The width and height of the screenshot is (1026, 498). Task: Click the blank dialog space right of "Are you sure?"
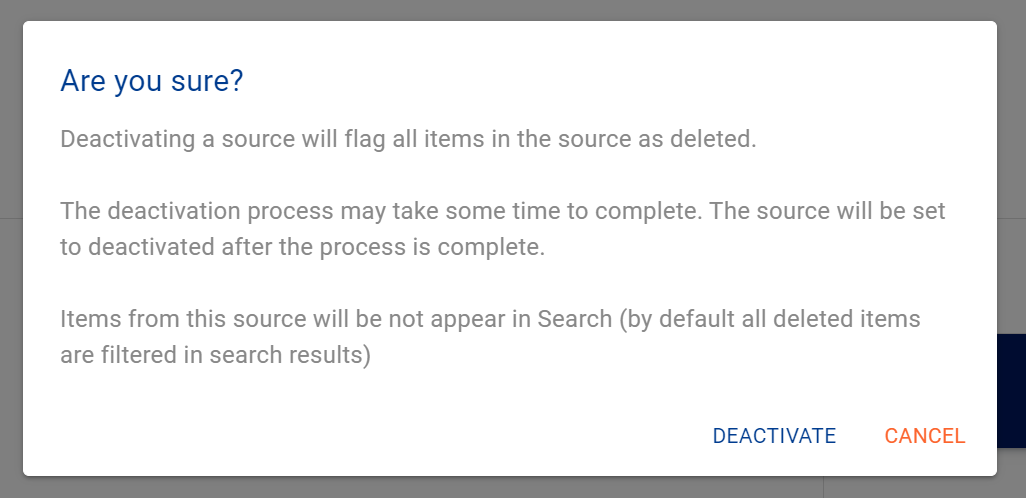[600, 81]
